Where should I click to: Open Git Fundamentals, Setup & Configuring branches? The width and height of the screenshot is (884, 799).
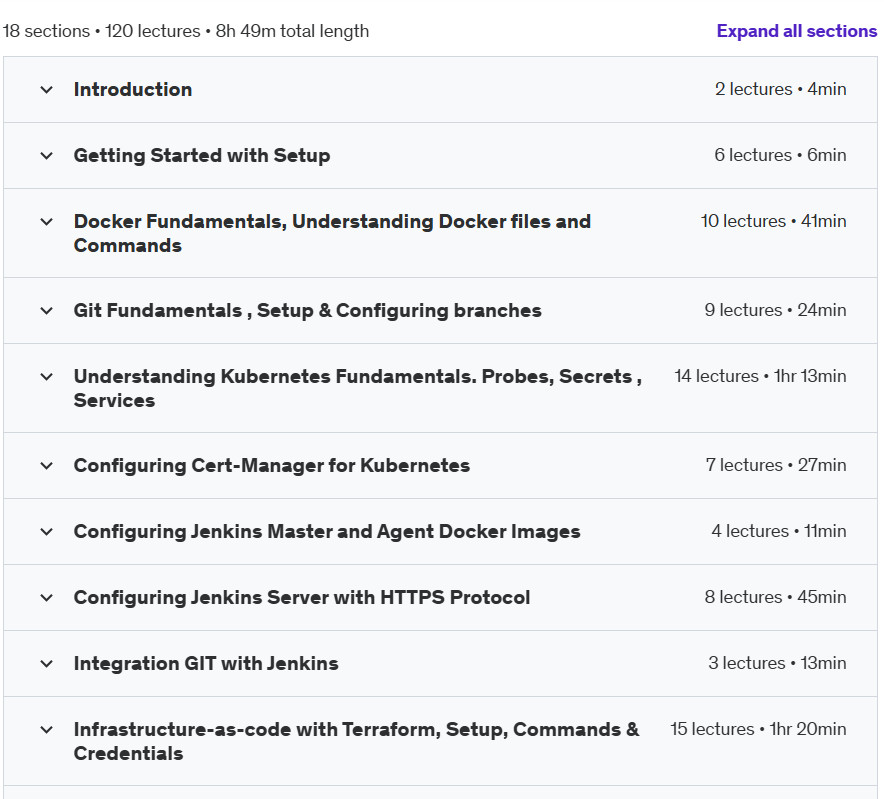[307, 311]
